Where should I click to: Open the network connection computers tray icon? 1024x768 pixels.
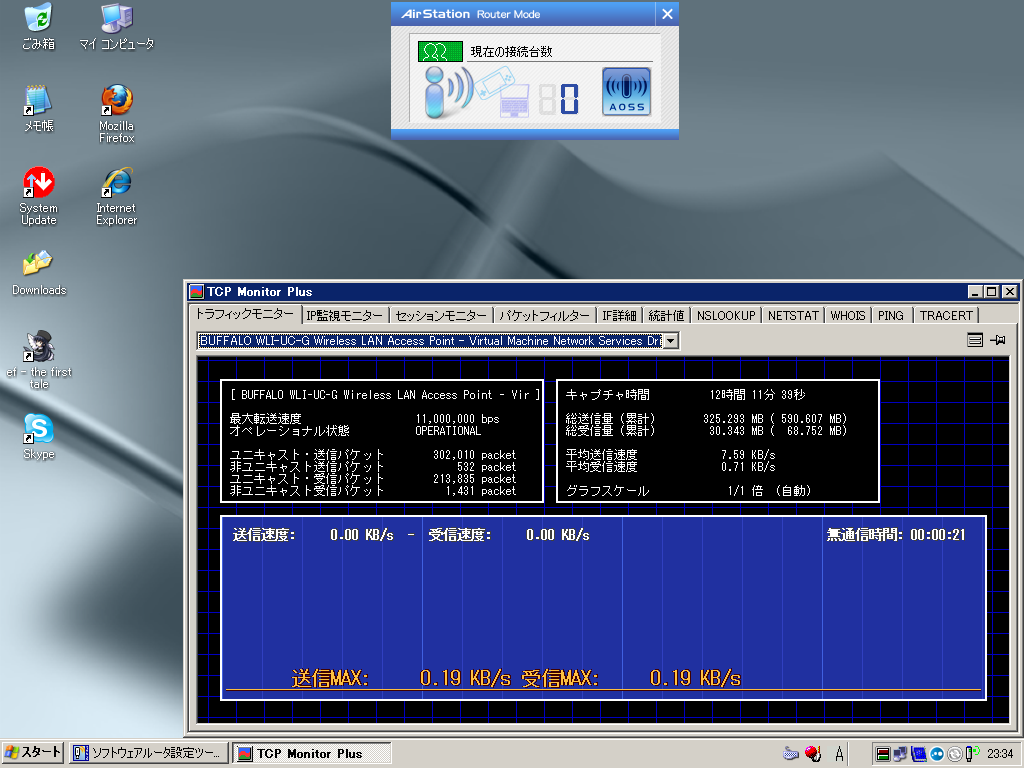click(x=901, y=754)
